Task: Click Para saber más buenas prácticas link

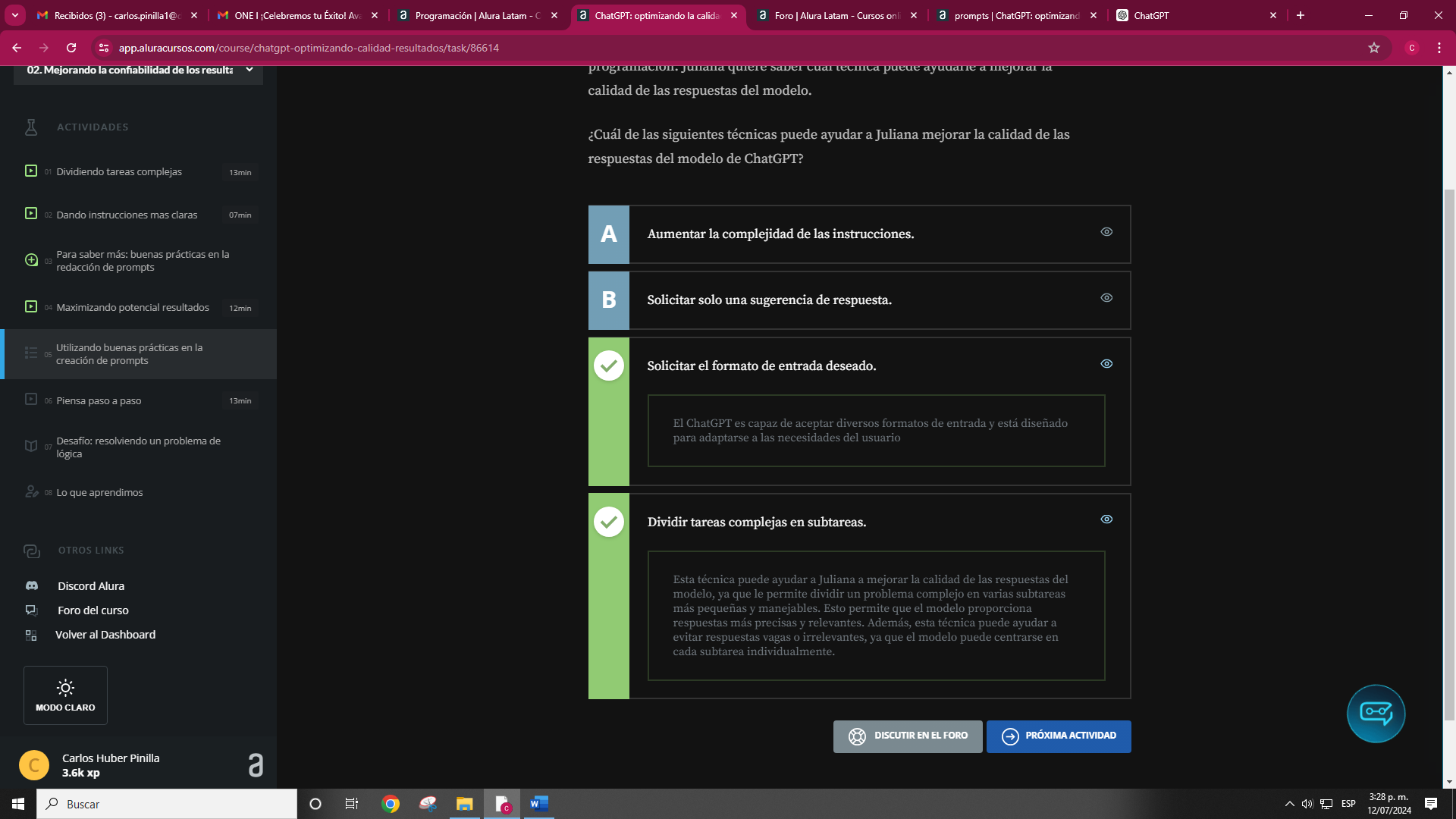Action: (x=142, y=261)
